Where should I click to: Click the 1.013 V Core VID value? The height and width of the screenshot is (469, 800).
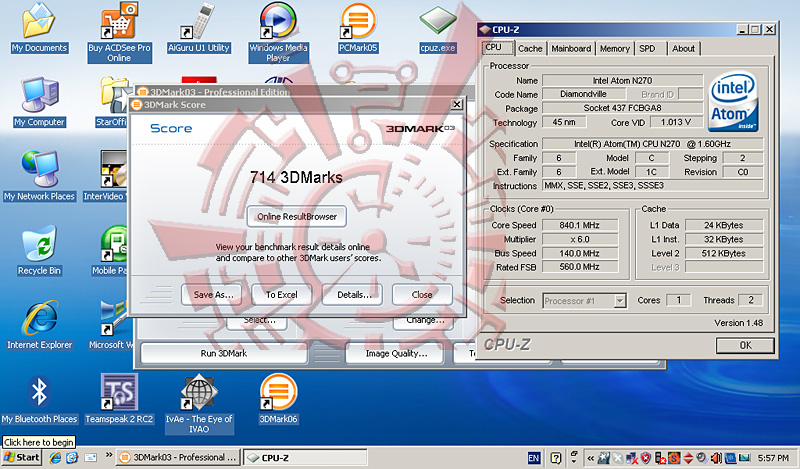pyautogui.click(x=676, y=122)
